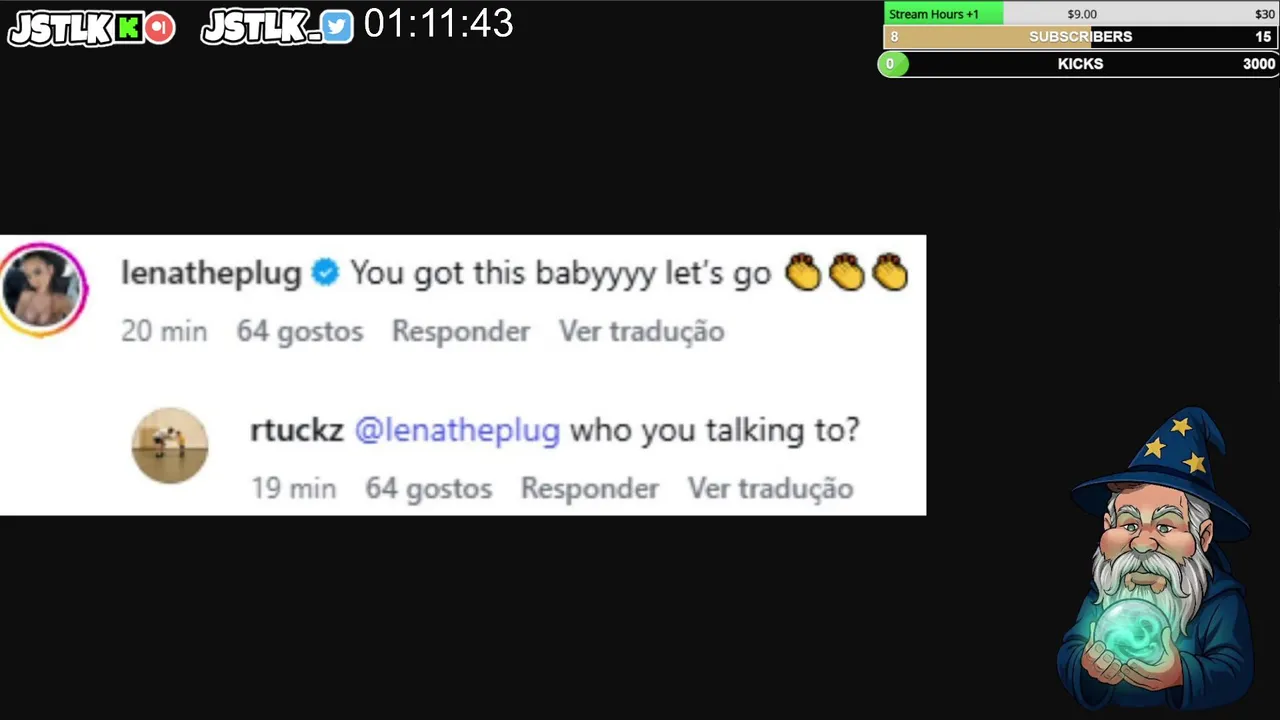Click the wizard mascot with crystal ball

pos(1157,560)
